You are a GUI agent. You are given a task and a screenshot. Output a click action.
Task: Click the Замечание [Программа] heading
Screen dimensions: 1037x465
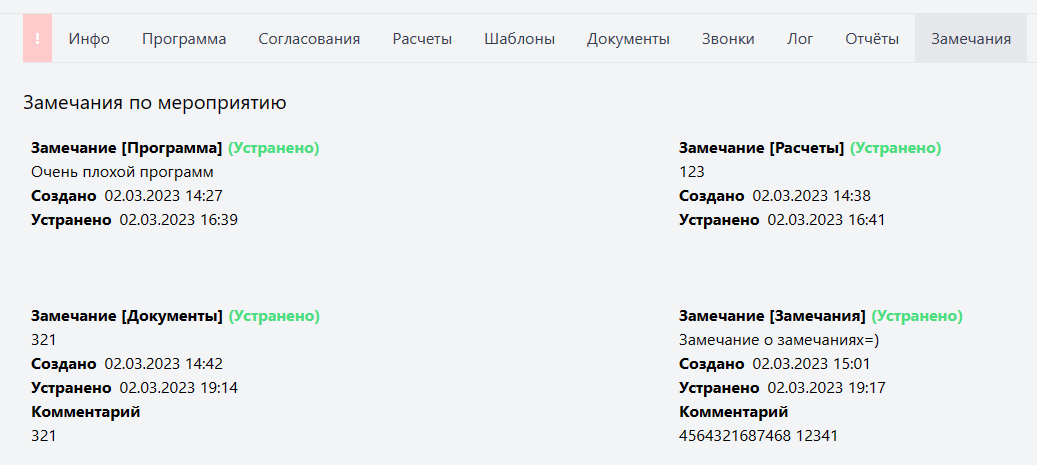point(126,148)
